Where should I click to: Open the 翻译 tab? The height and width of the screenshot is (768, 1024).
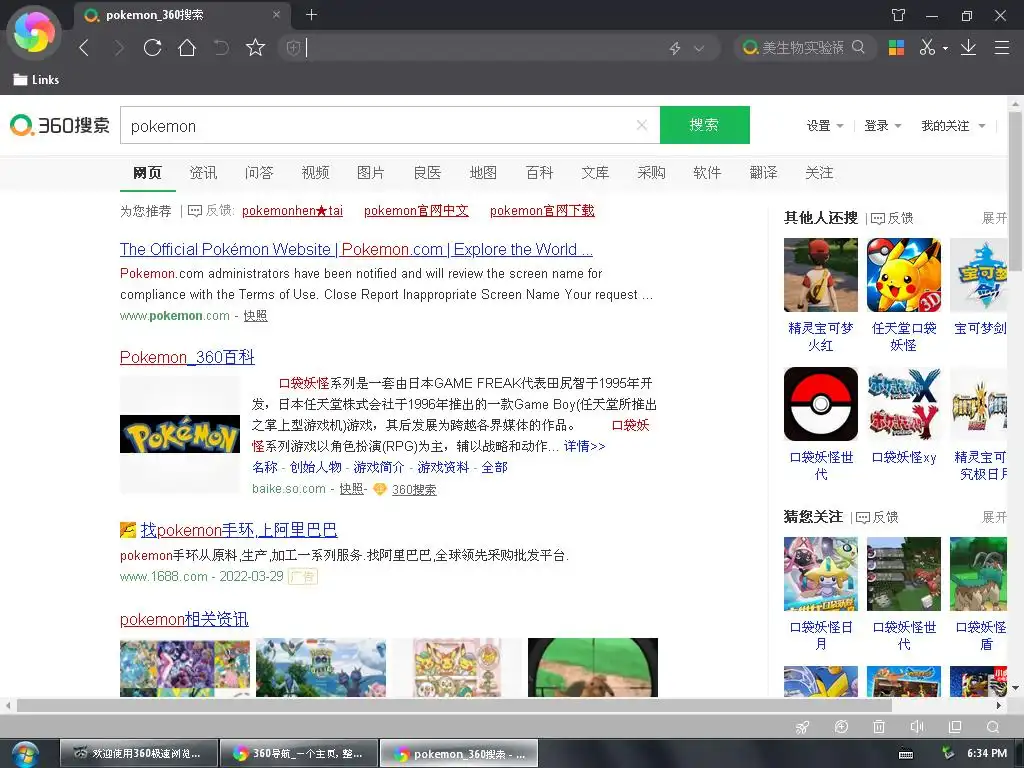point(763,172)
